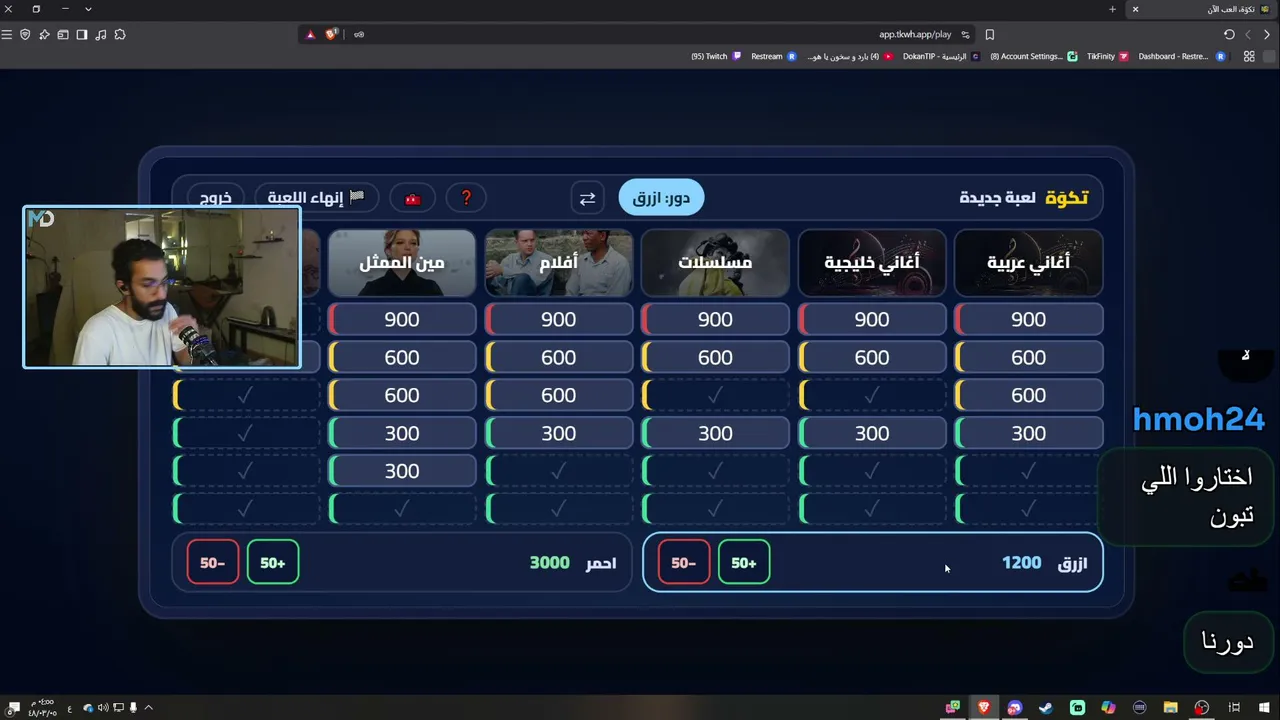Pick the 900 question under أغاني خليجية
1280x720 pixels.
(872, 319)
